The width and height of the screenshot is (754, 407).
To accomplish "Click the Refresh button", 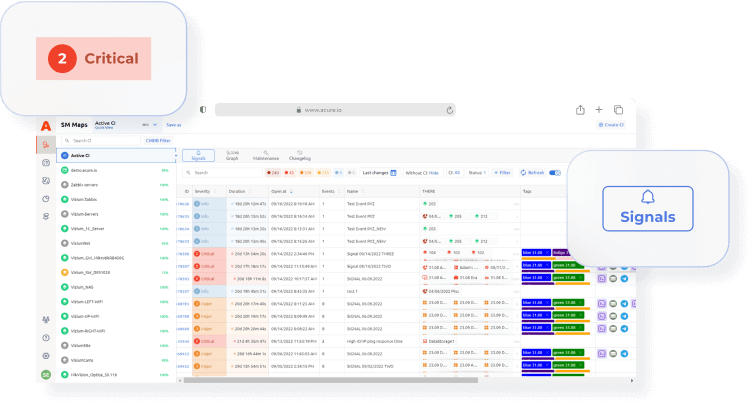I will click(x=532, y=173).
